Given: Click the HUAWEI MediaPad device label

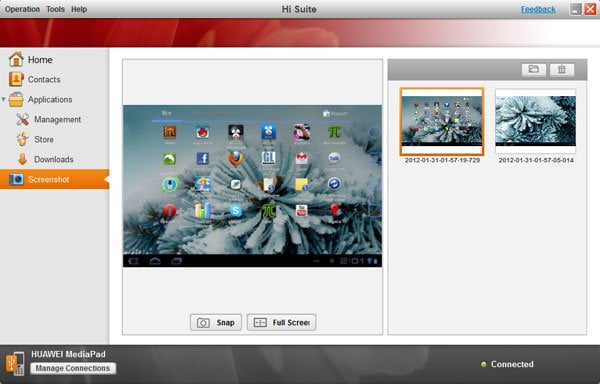Looking at the screenshot, I should pyautogui.click(x=68, y=354).
